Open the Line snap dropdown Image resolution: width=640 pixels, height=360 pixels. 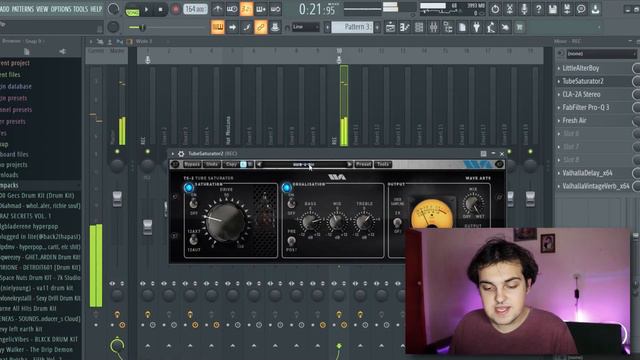pyautogui.click(x=305, y=27)
